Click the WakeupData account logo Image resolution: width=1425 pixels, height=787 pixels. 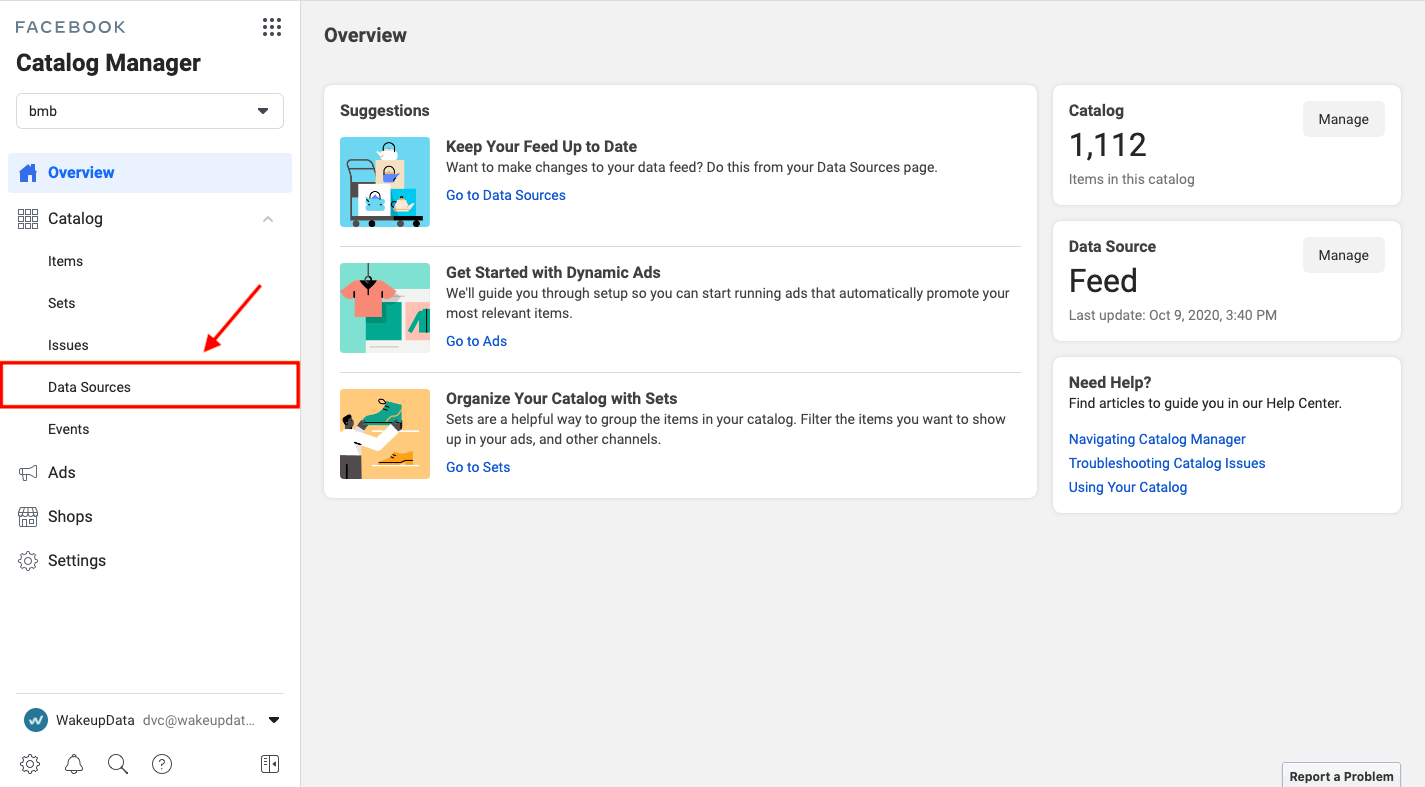point(36,720)
